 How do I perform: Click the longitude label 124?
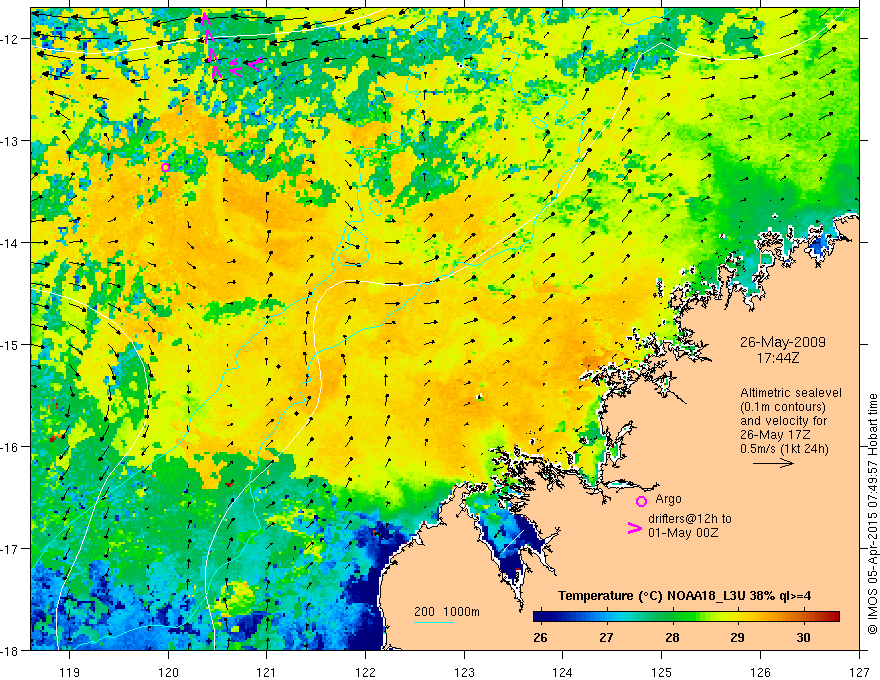pos(563,672)
